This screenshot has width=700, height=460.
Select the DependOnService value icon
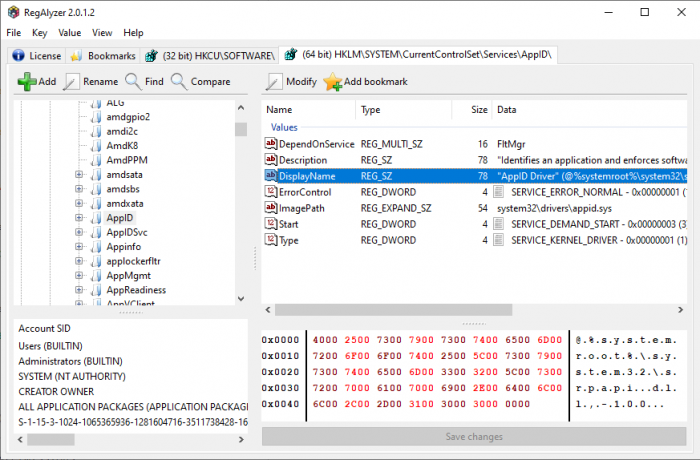pyautogui.click(x=271, y=144)
